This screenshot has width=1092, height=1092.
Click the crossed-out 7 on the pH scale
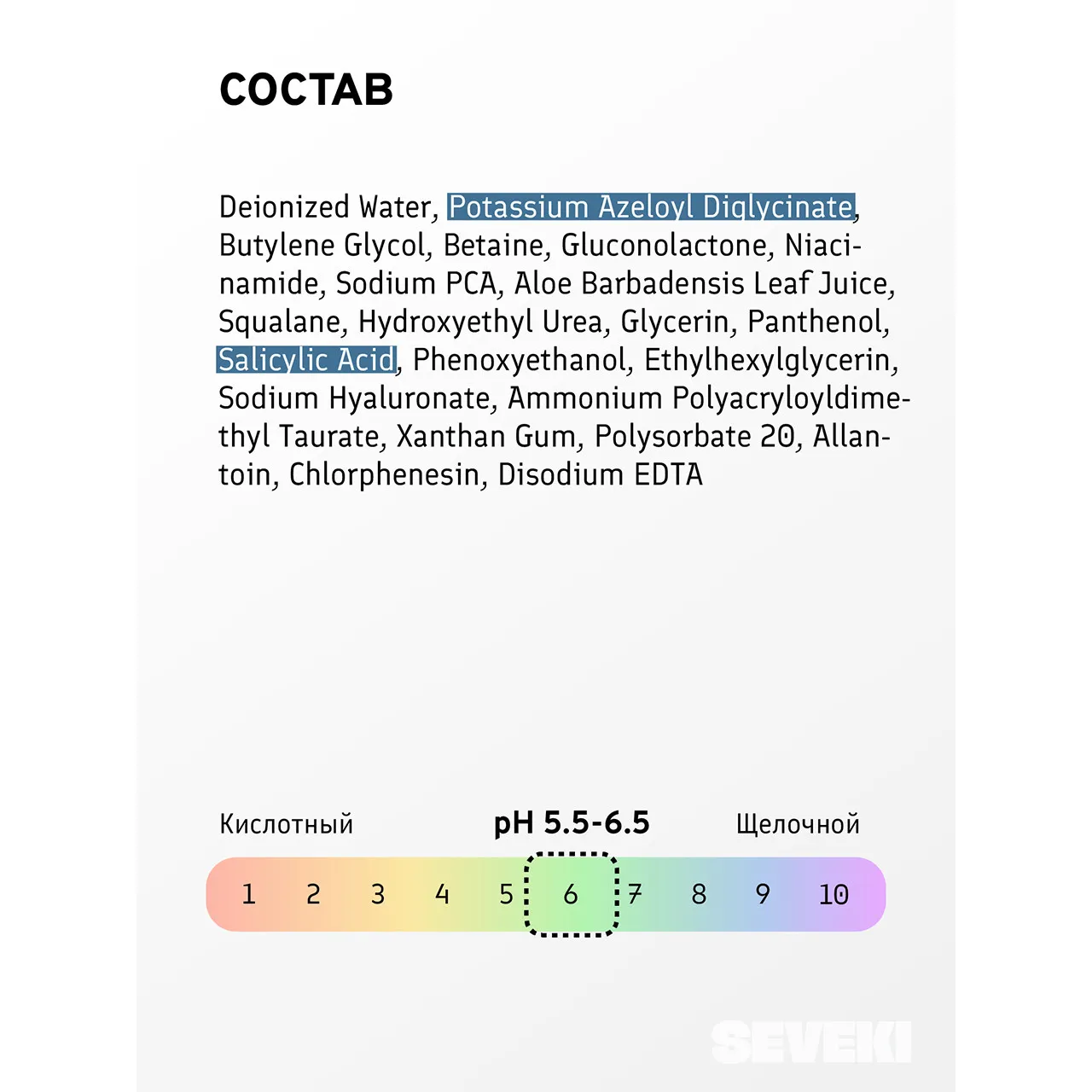click(635, 894)
